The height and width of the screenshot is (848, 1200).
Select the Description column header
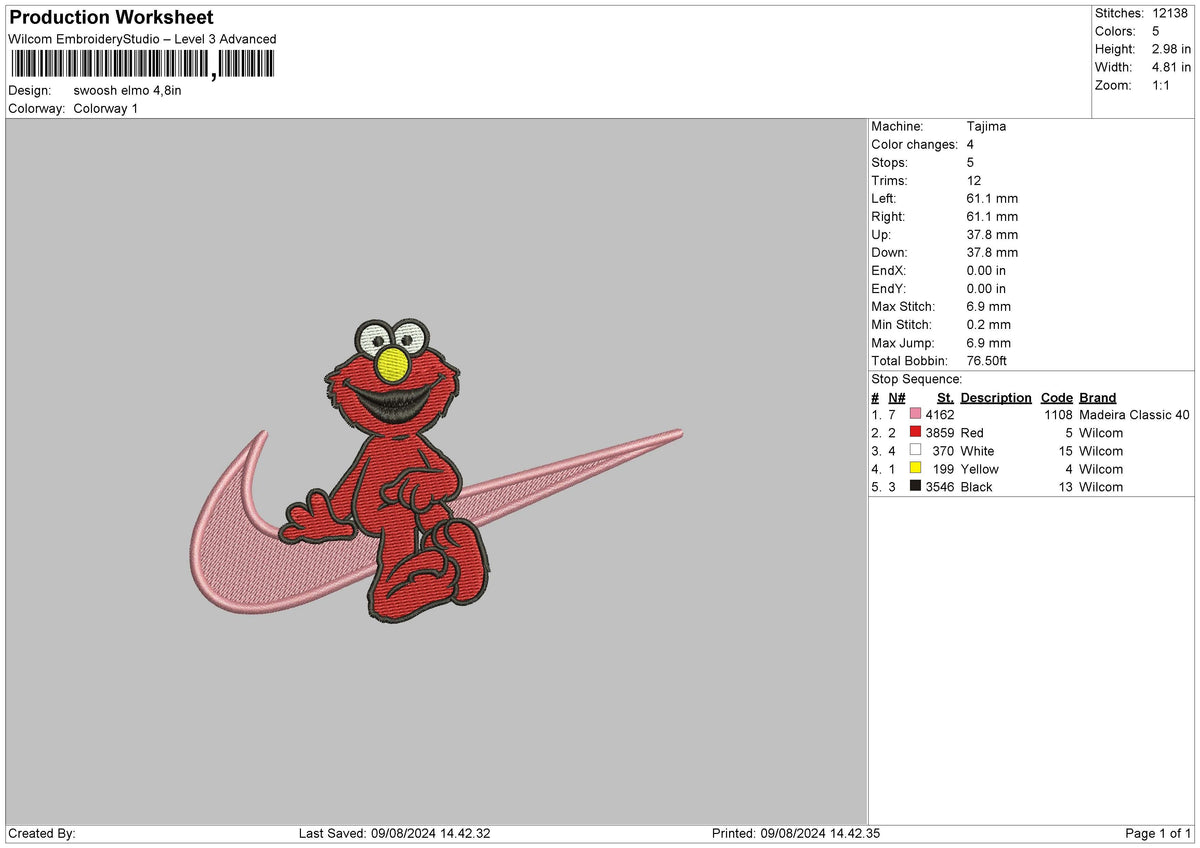coord(996,397)
